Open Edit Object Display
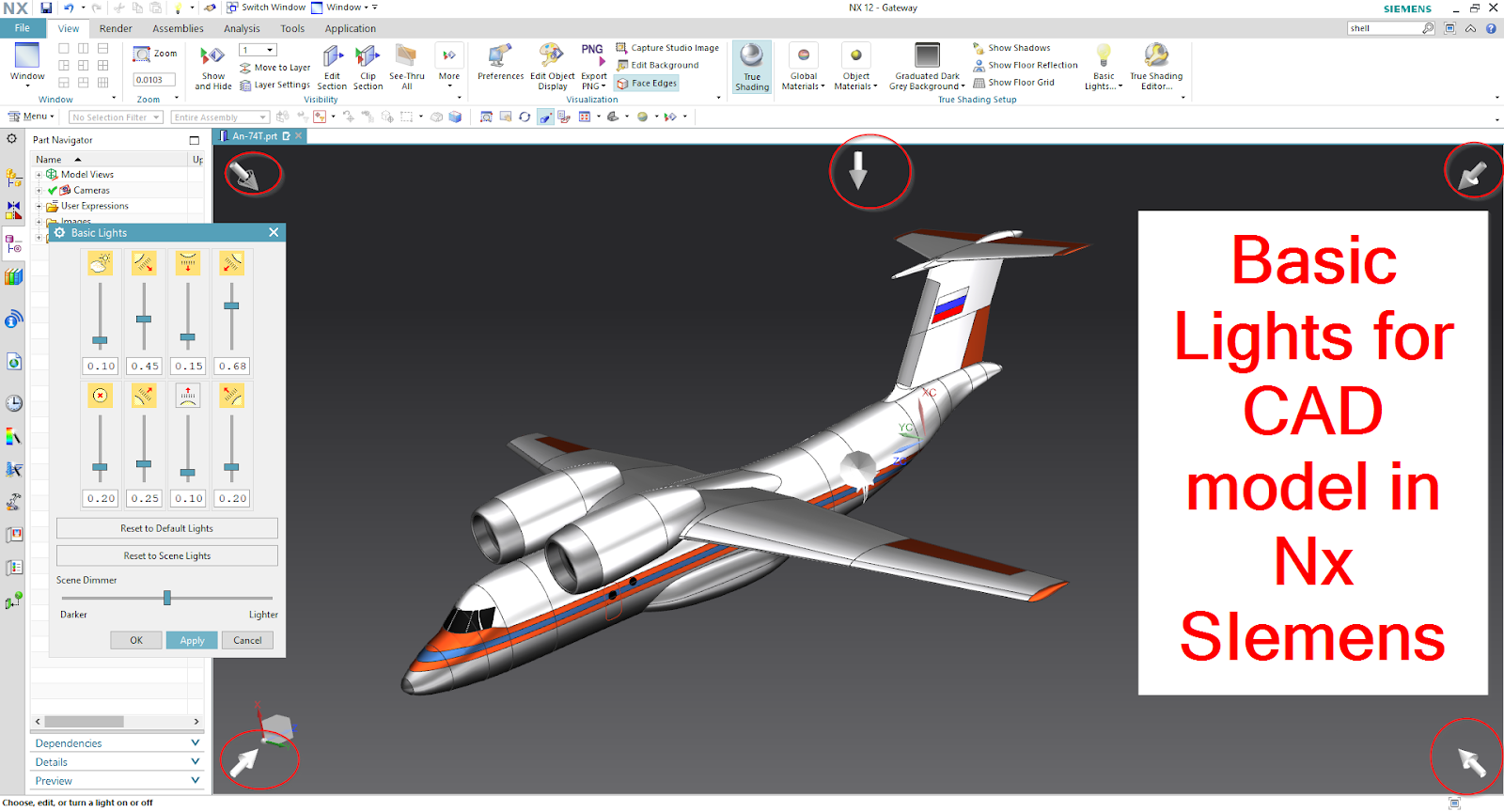This screenshot has width=1504, height=812. (552, 68)
